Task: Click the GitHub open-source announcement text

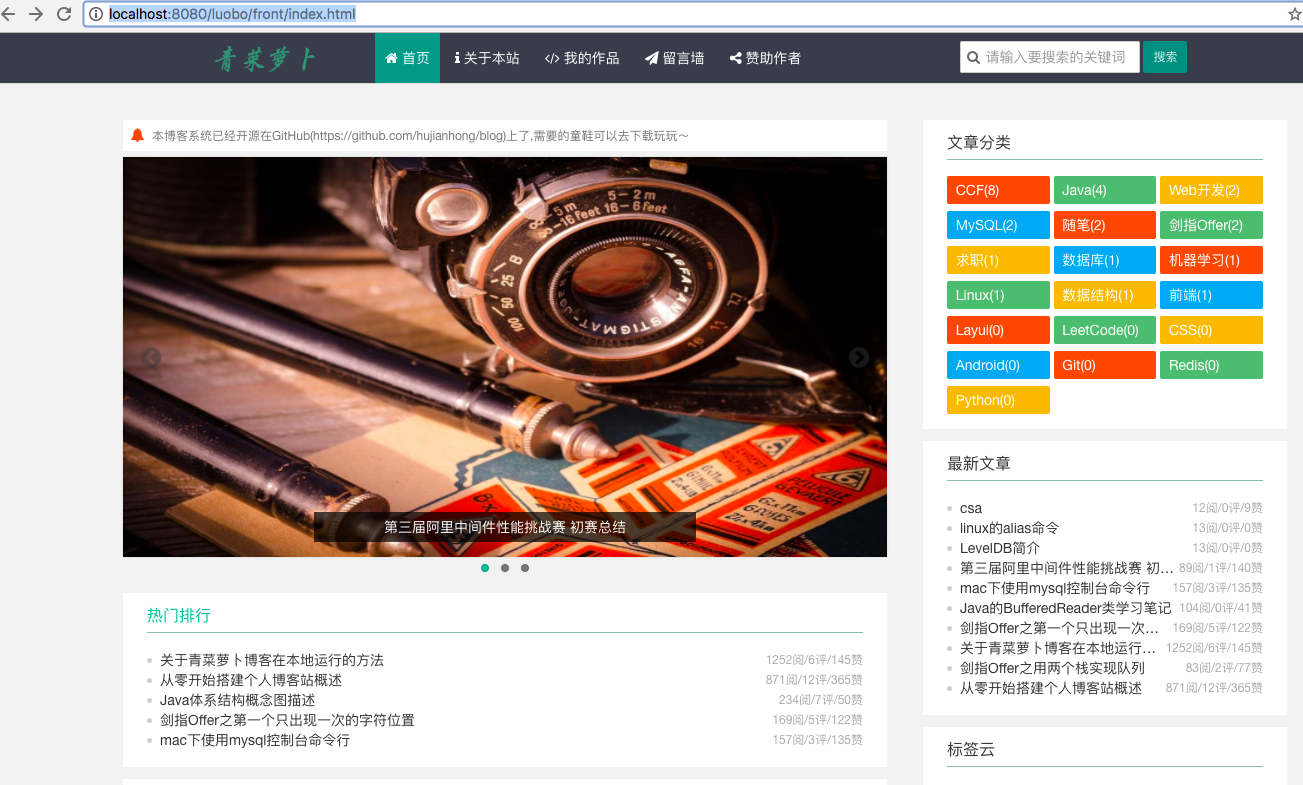Action: click(x=420, y=136)
